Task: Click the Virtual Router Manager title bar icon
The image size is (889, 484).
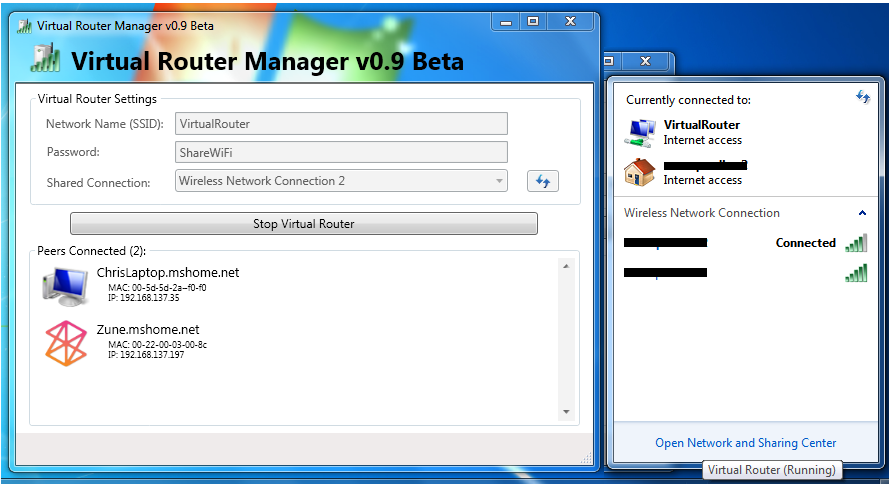Action: coord(24,26)
